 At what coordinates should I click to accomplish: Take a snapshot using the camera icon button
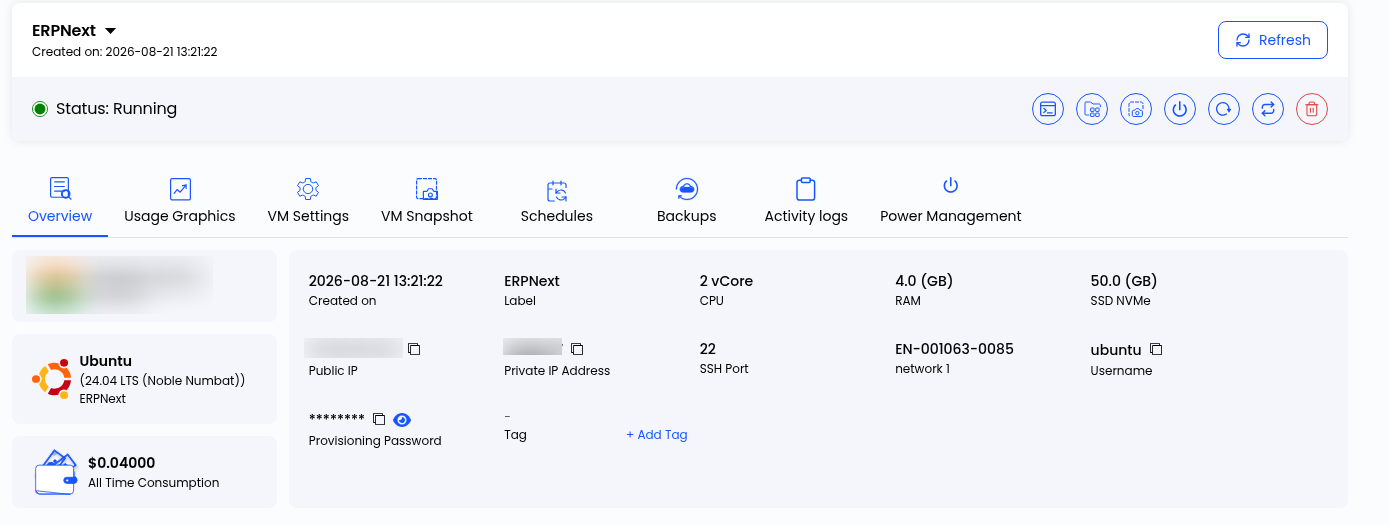pos(1136,109)
